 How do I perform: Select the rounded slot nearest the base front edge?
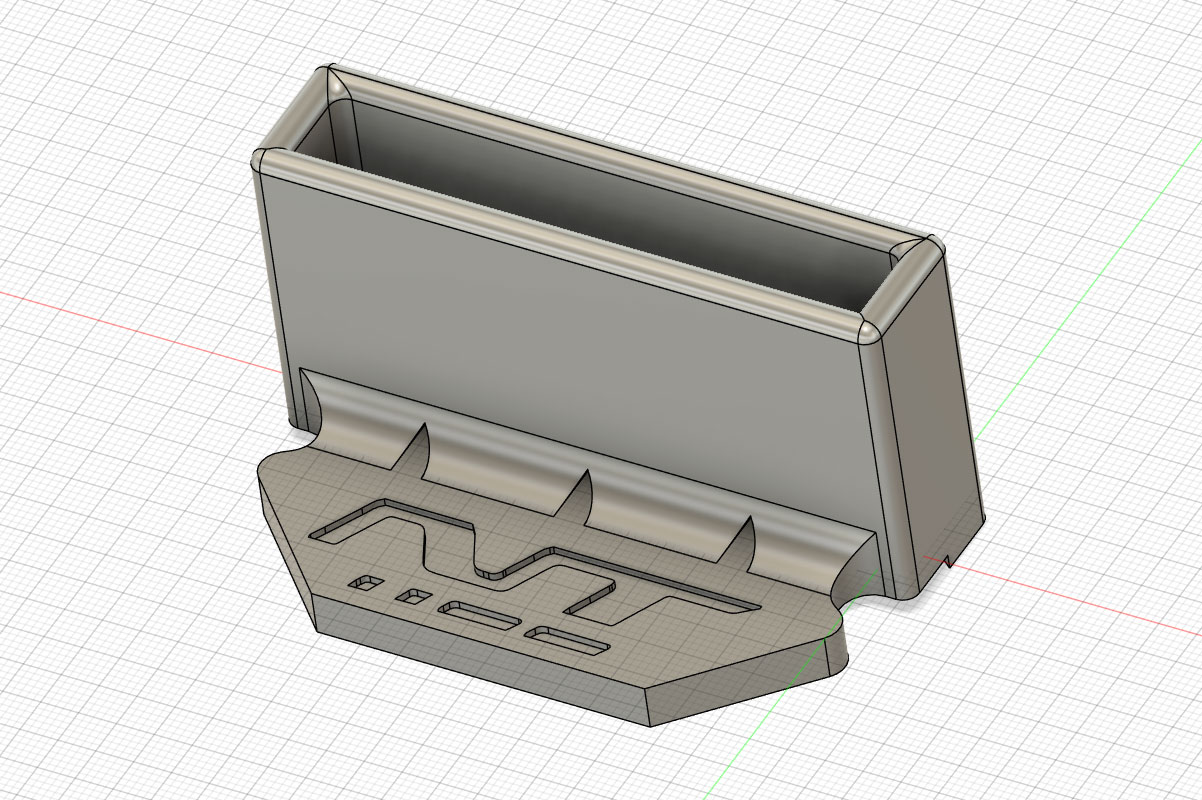[567, 641]
